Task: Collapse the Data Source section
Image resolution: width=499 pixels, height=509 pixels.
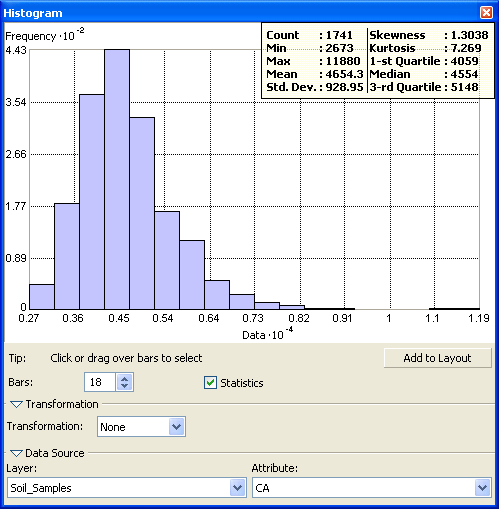Action: (16, 453)
